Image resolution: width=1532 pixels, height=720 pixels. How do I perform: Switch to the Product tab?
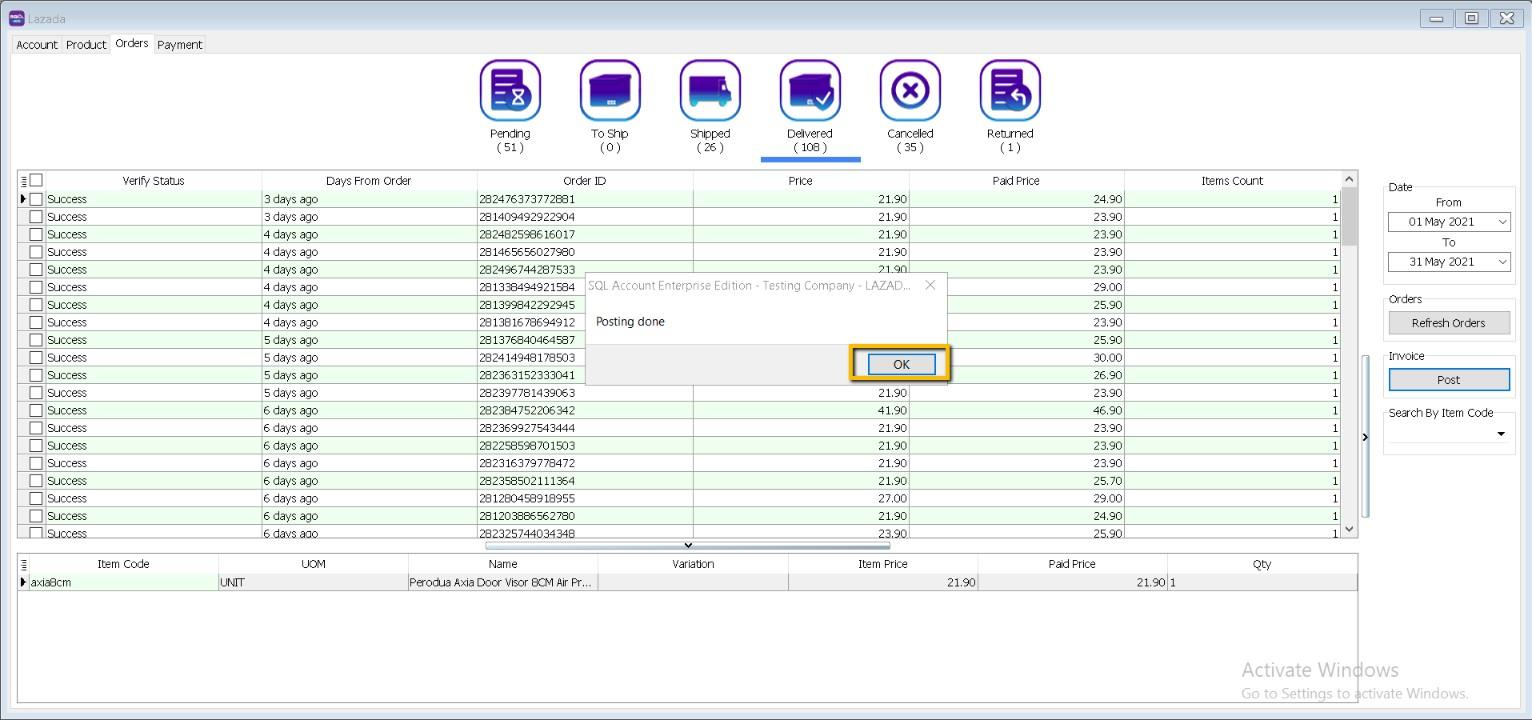coord(86,45)
